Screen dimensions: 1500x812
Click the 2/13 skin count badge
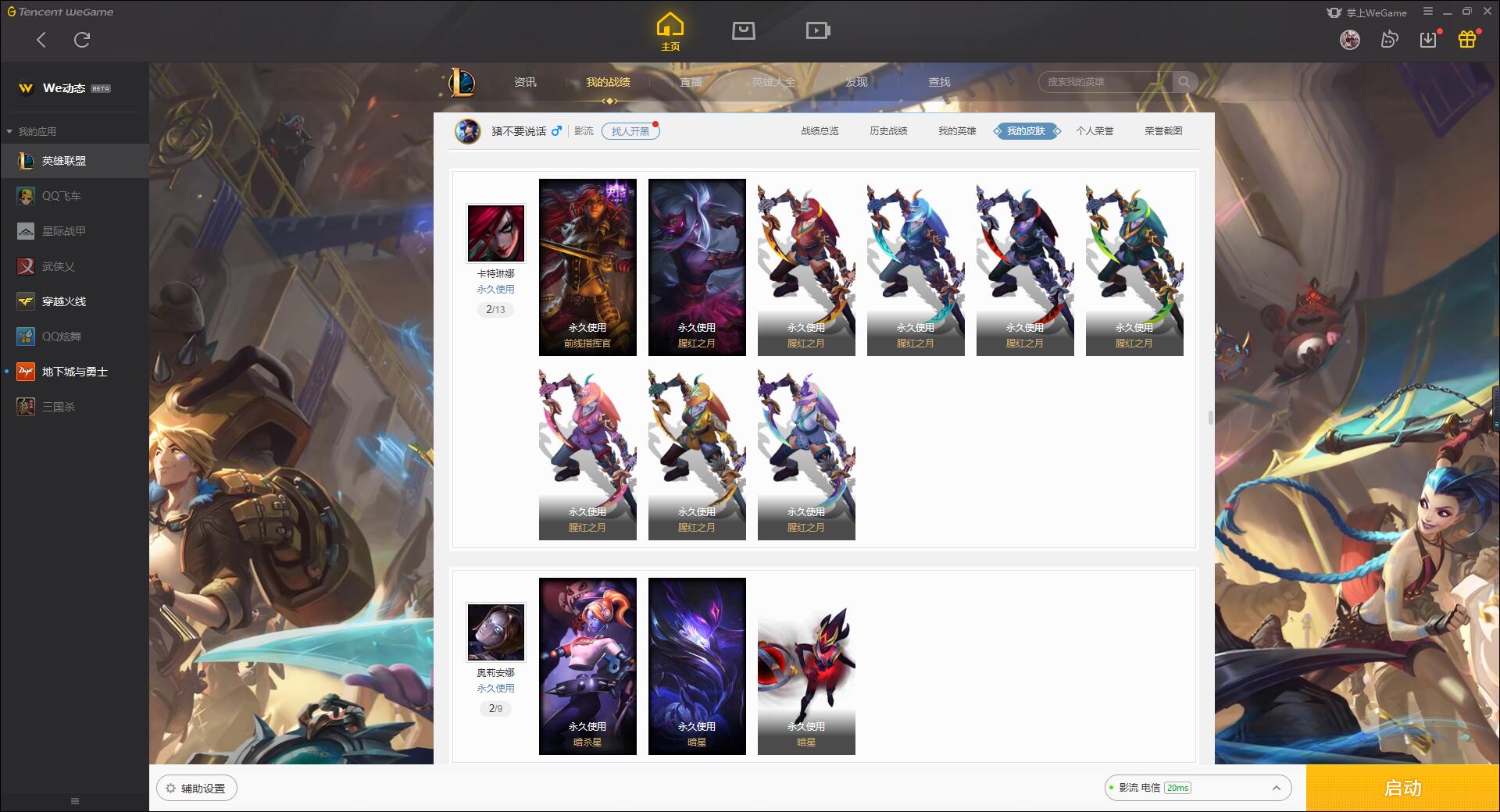click(x=495, y=309)
